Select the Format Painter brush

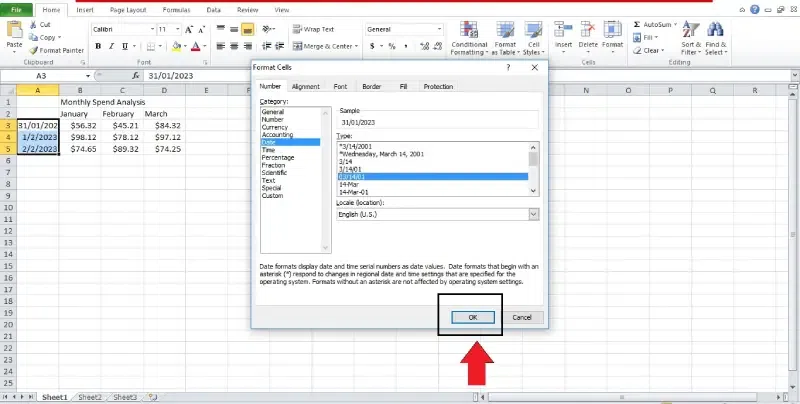coord(34,50)
